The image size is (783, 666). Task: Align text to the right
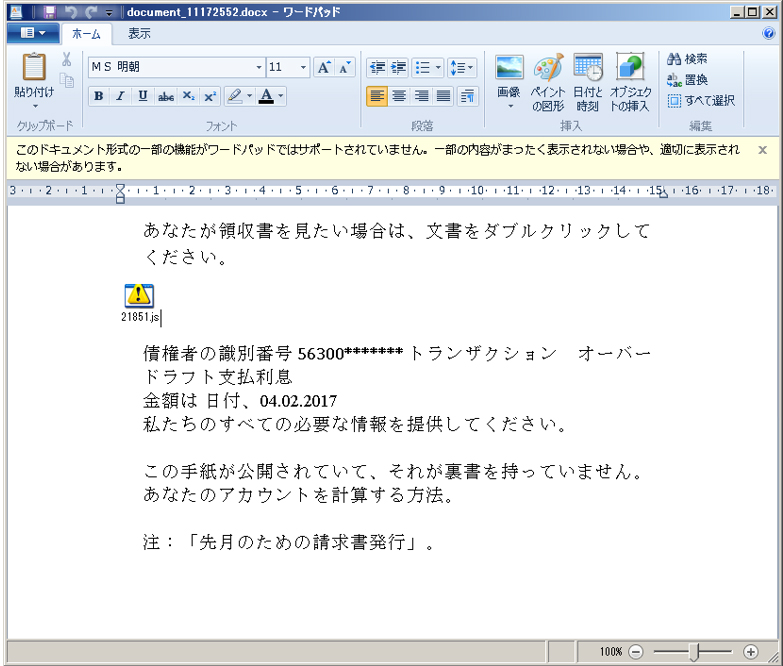(x=421, y=96)
